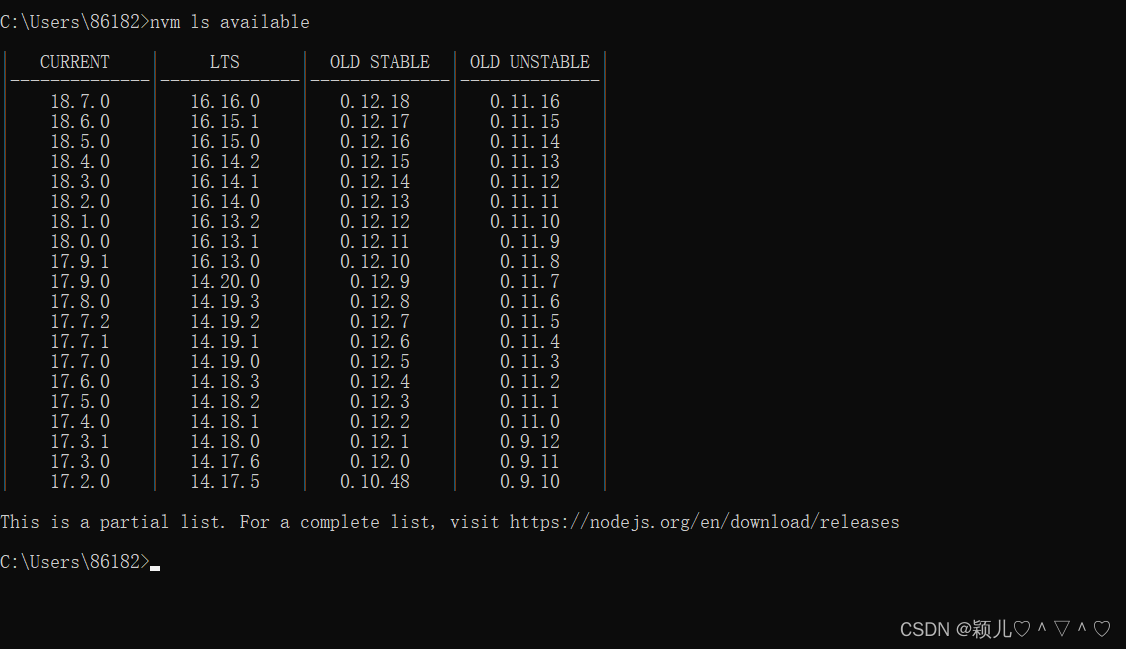This screenshot has width=1126, height=649.
Task: Select old unstable version 0.11.4
Action: click(x=530, y=342)
